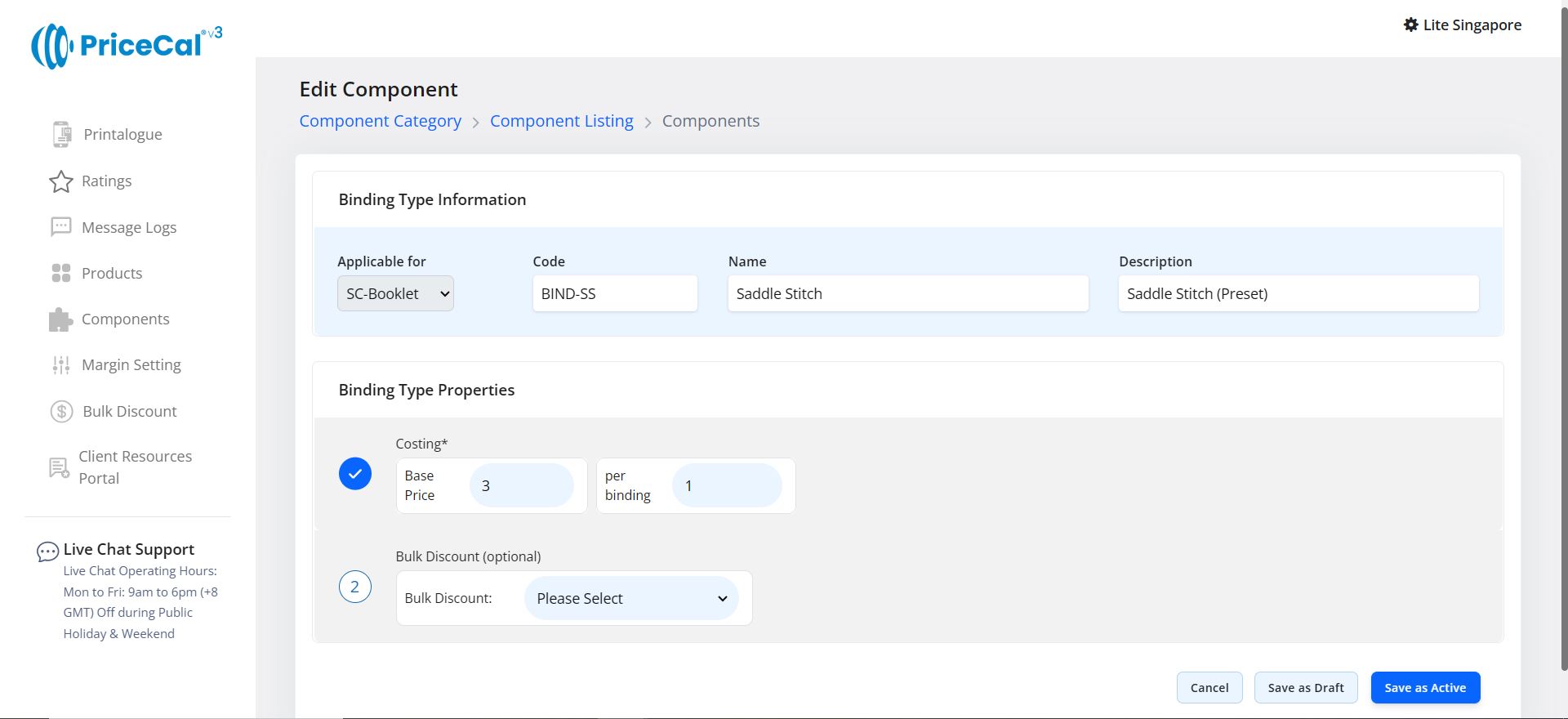Click the Save as Draft button

pyautogui.click(x=1305, y=688)
